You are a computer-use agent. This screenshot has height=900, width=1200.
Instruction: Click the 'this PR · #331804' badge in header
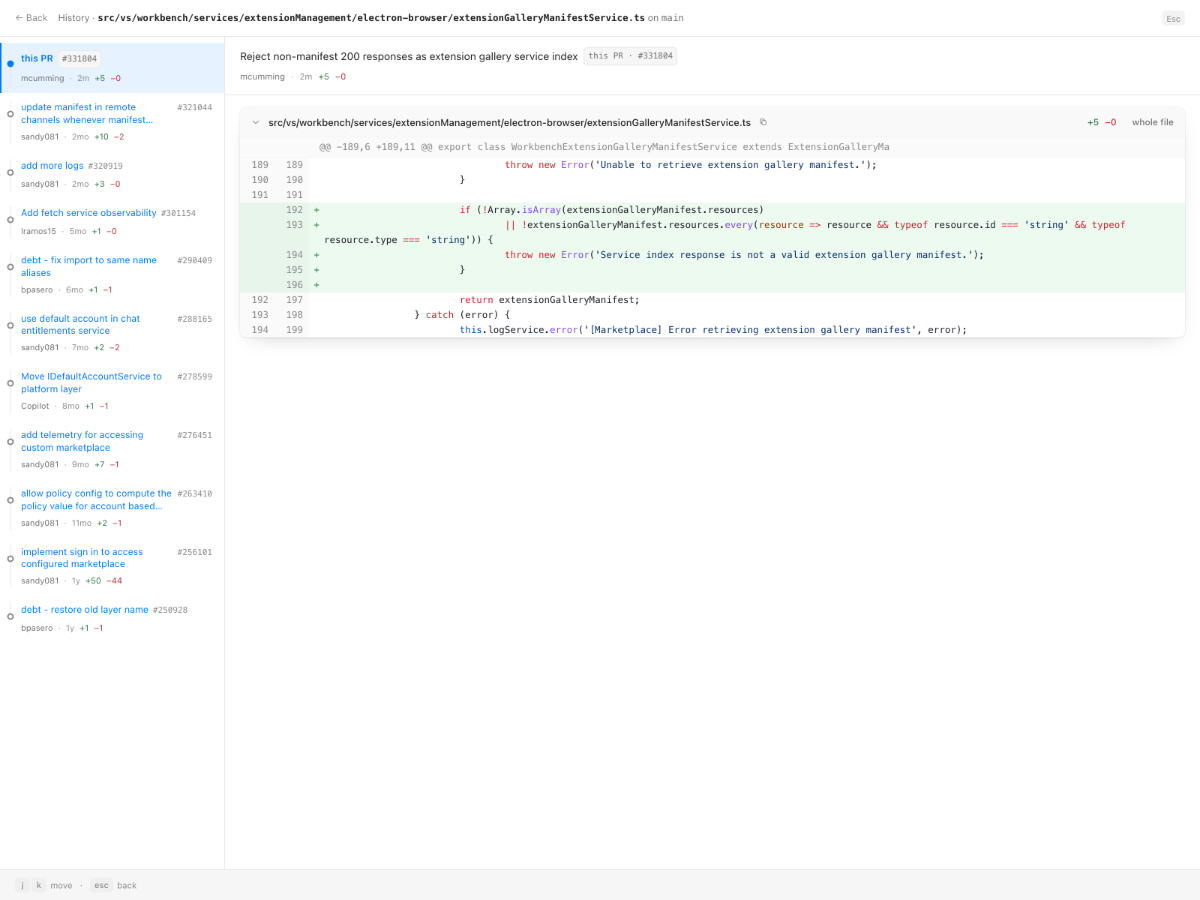point(630,56)
